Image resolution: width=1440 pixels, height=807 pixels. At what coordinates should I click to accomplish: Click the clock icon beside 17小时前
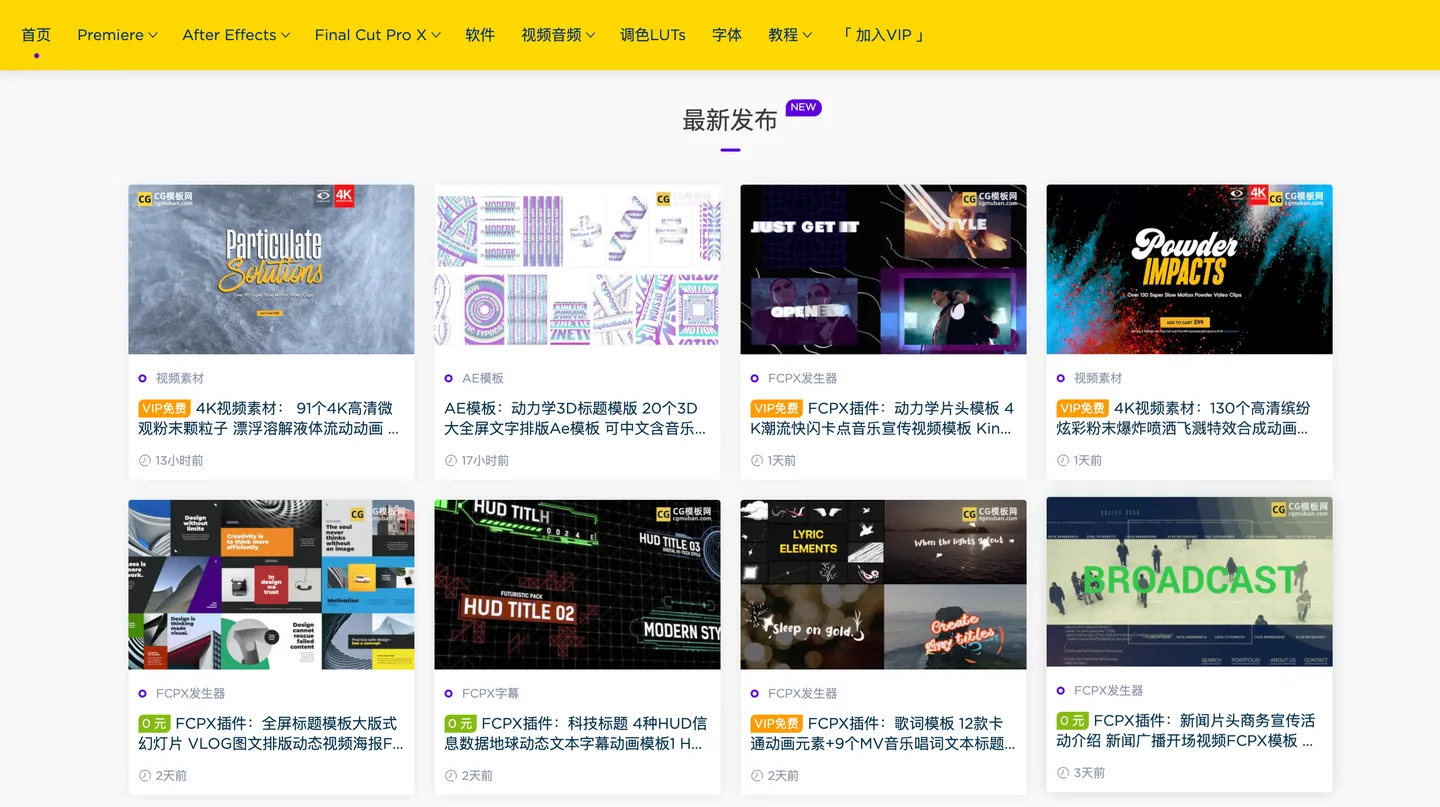[x=451, y=460]
